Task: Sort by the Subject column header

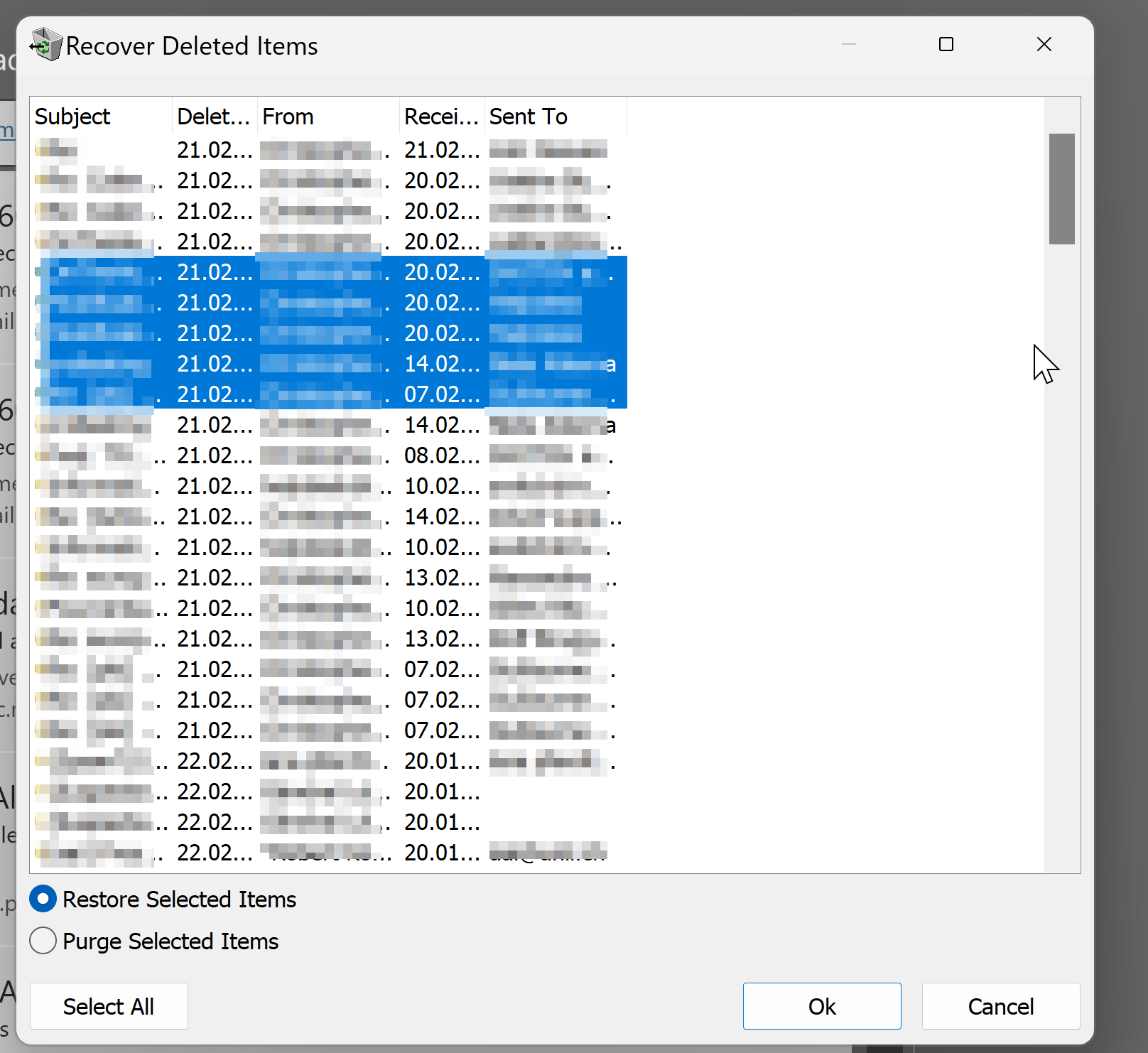Action: click(99, 117)
